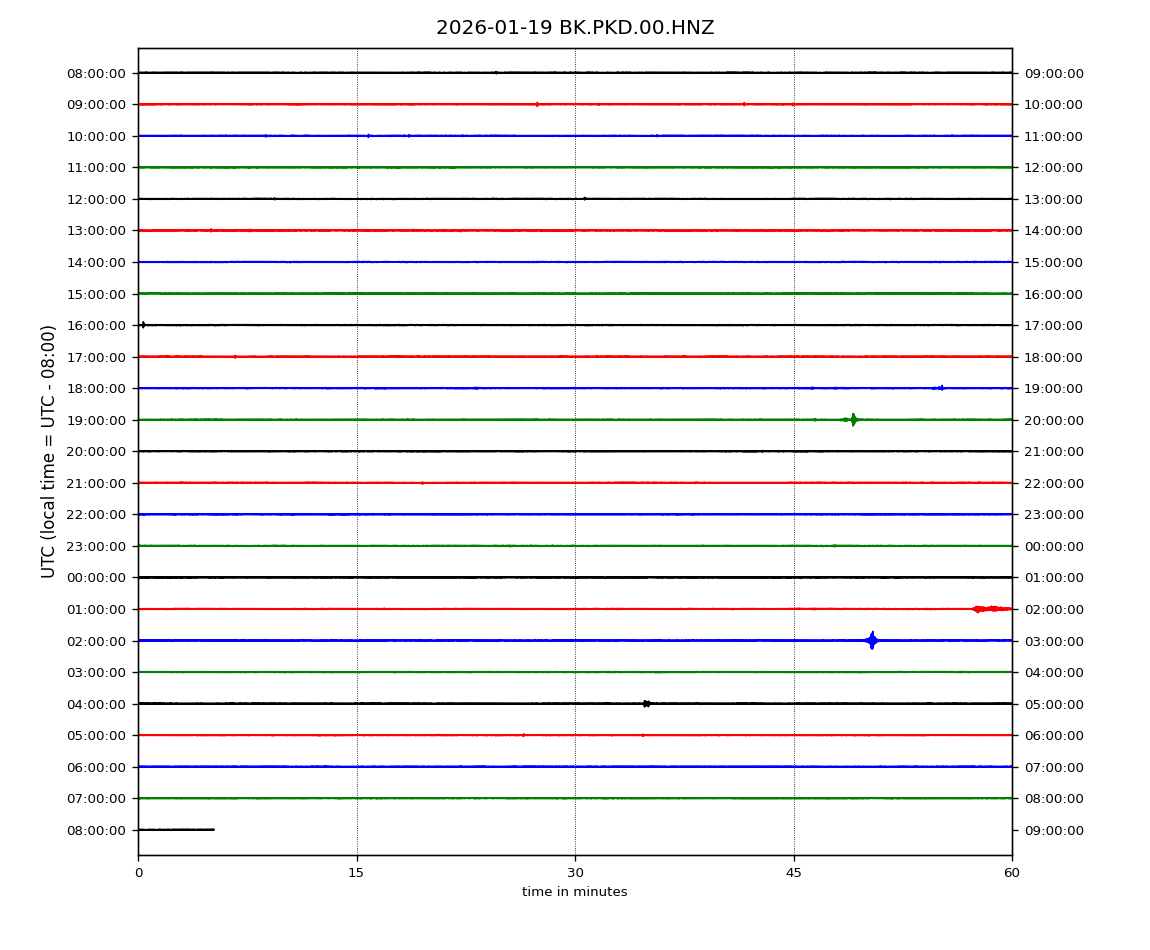Screen dimensions: 1150x950
Task: Click the "time in minutes" axis label
Action: (575, 892)
